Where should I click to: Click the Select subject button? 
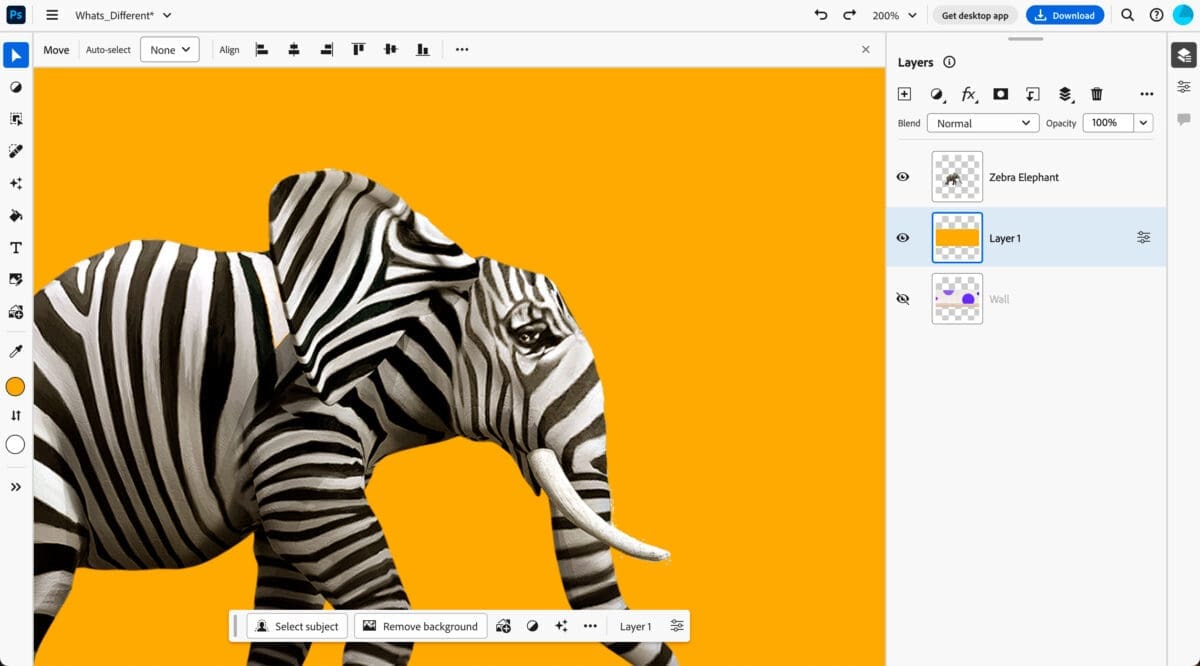[297, 626]
